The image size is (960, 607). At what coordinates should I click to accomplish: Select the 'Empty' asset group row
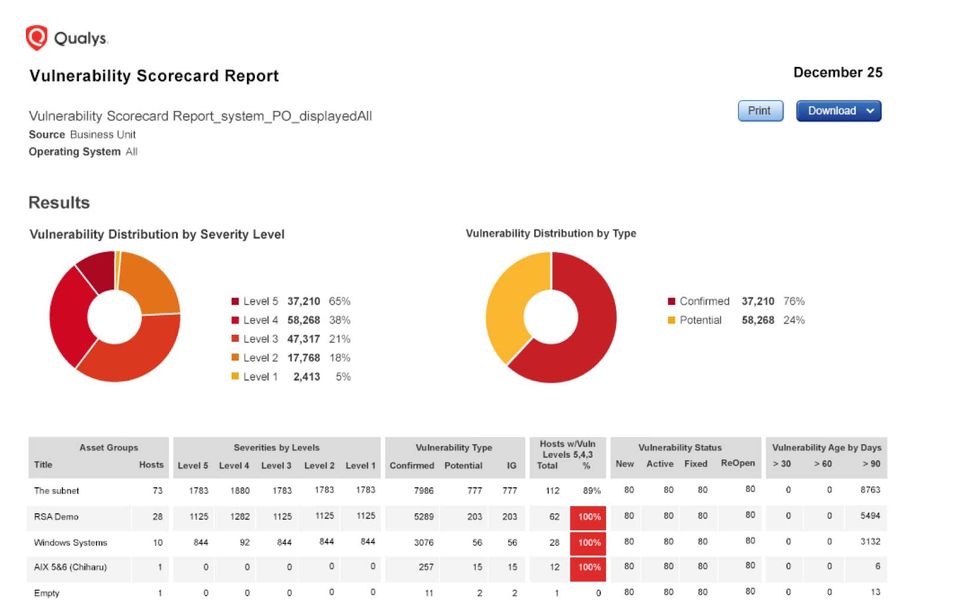coord(457,593)
